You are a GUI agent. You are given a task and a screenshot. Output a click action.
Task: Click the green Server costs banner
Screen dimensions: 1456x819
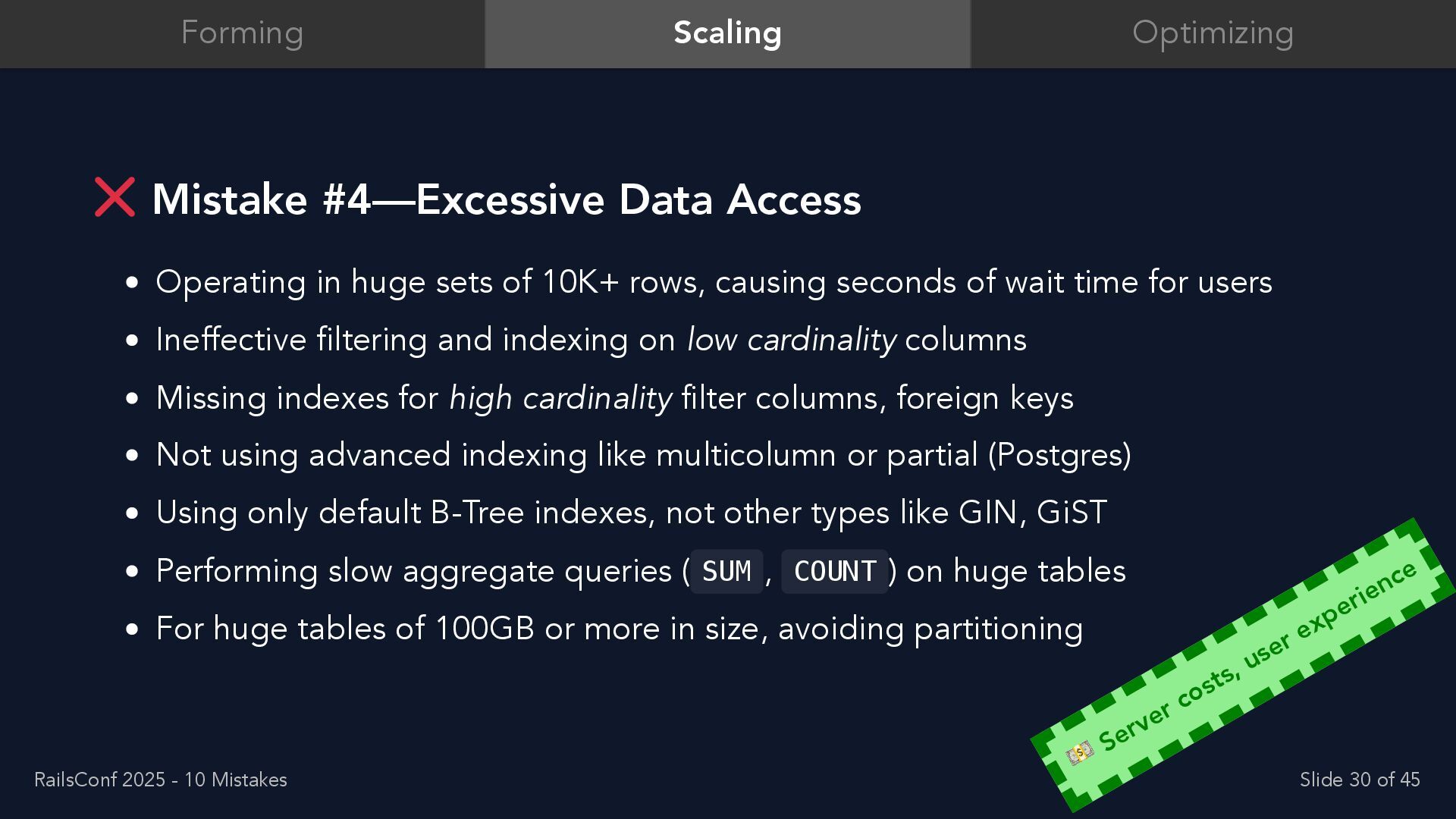(x=1243, y=665)
